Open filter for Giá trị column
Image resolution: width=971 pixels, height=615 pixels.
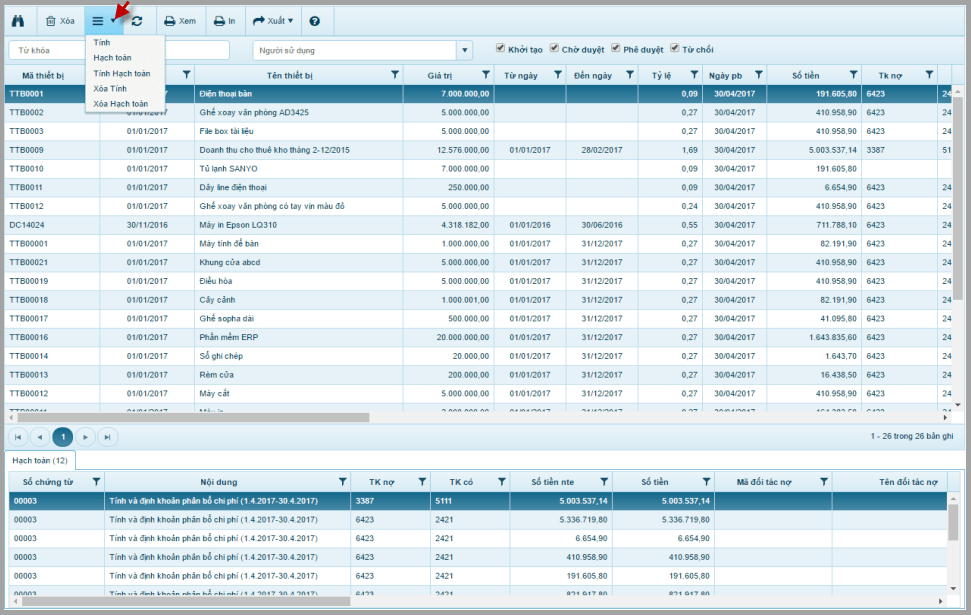pos(486,75)
